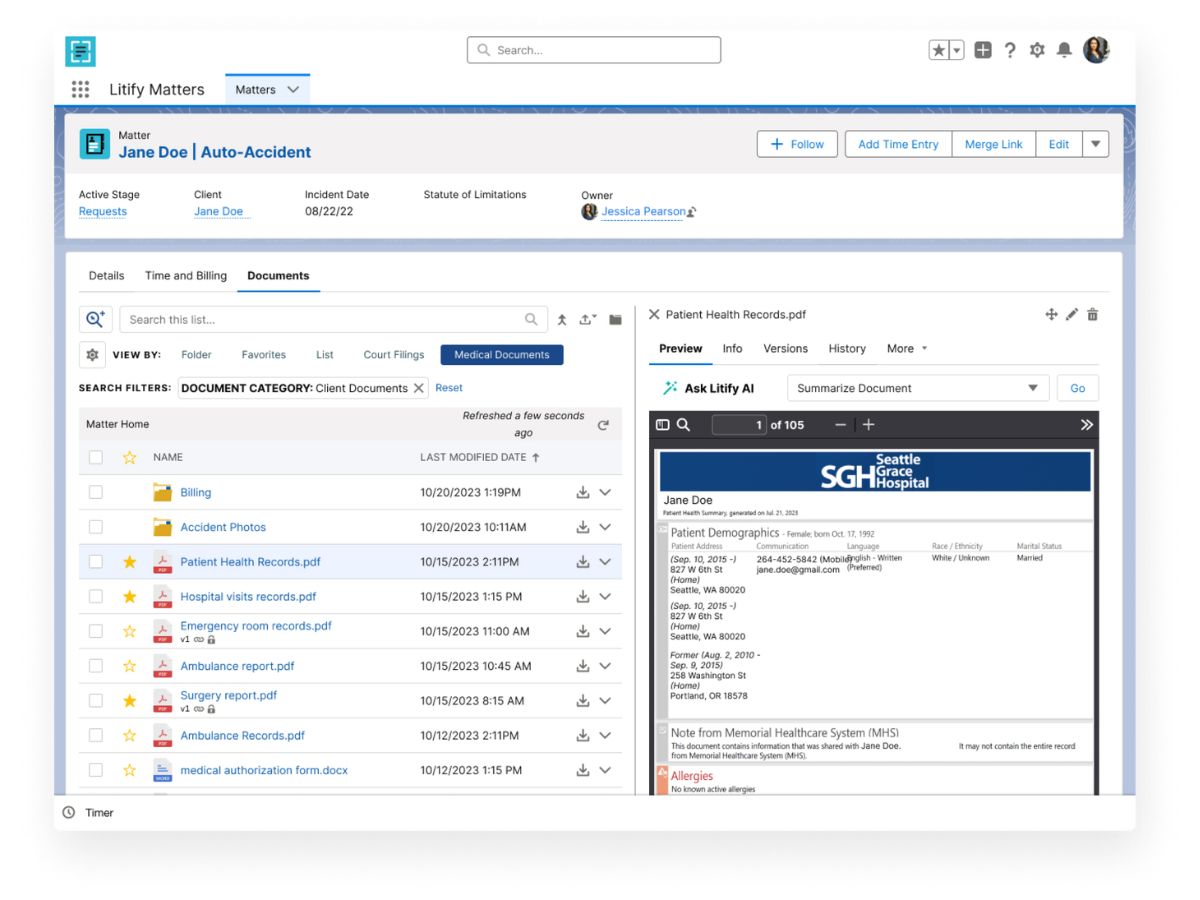Click Add Time Entry button
This screenshot has width=1200, height=900.
point(898,144)
